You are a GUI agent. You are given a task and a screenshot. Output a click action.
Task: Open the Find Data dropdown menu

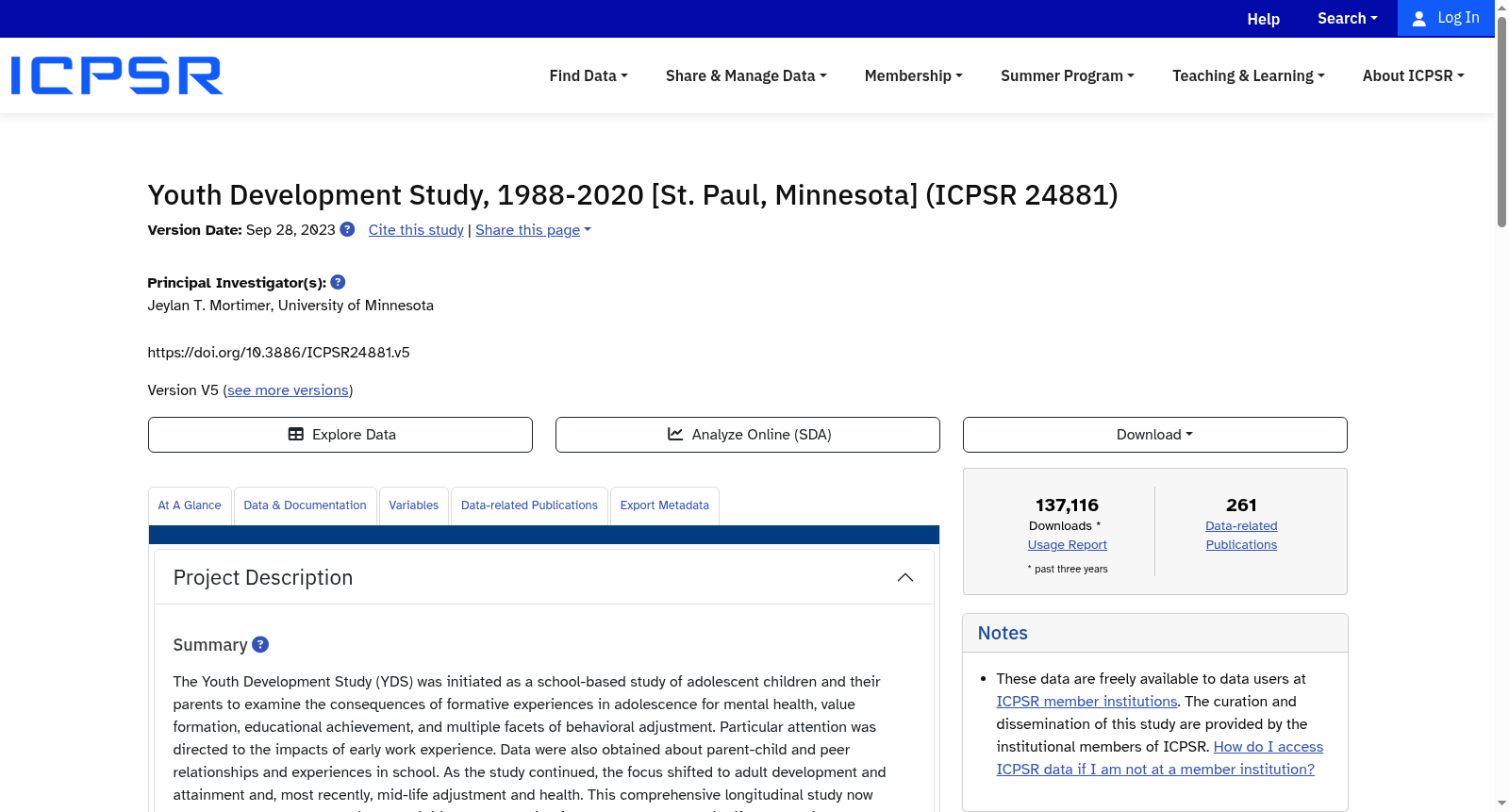point(589,75)
